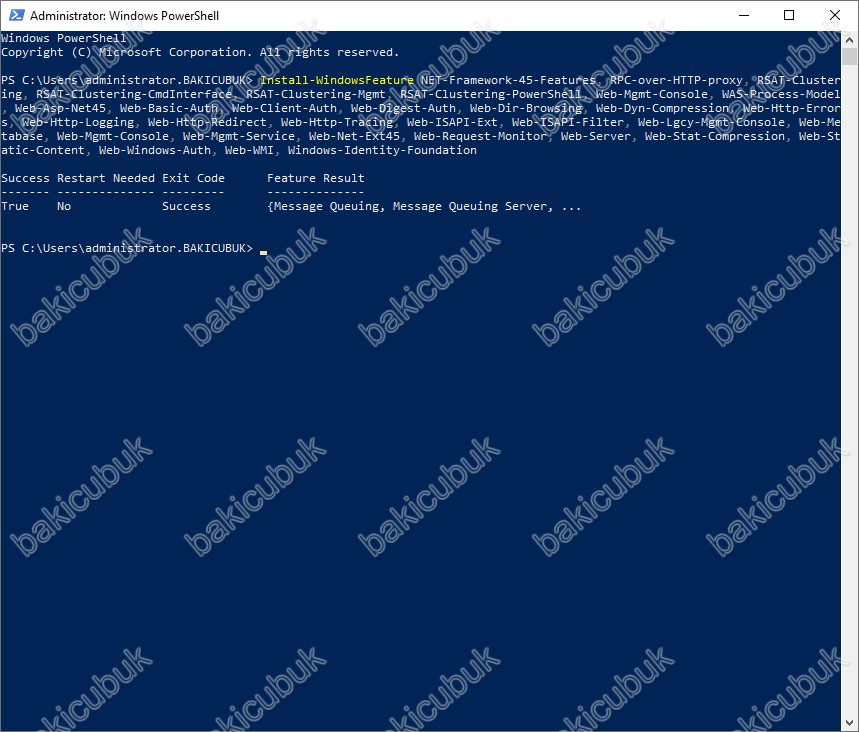Click the 'Administrator: Windows PowerShell' title text
859x732 pixels.
point(124,16)
